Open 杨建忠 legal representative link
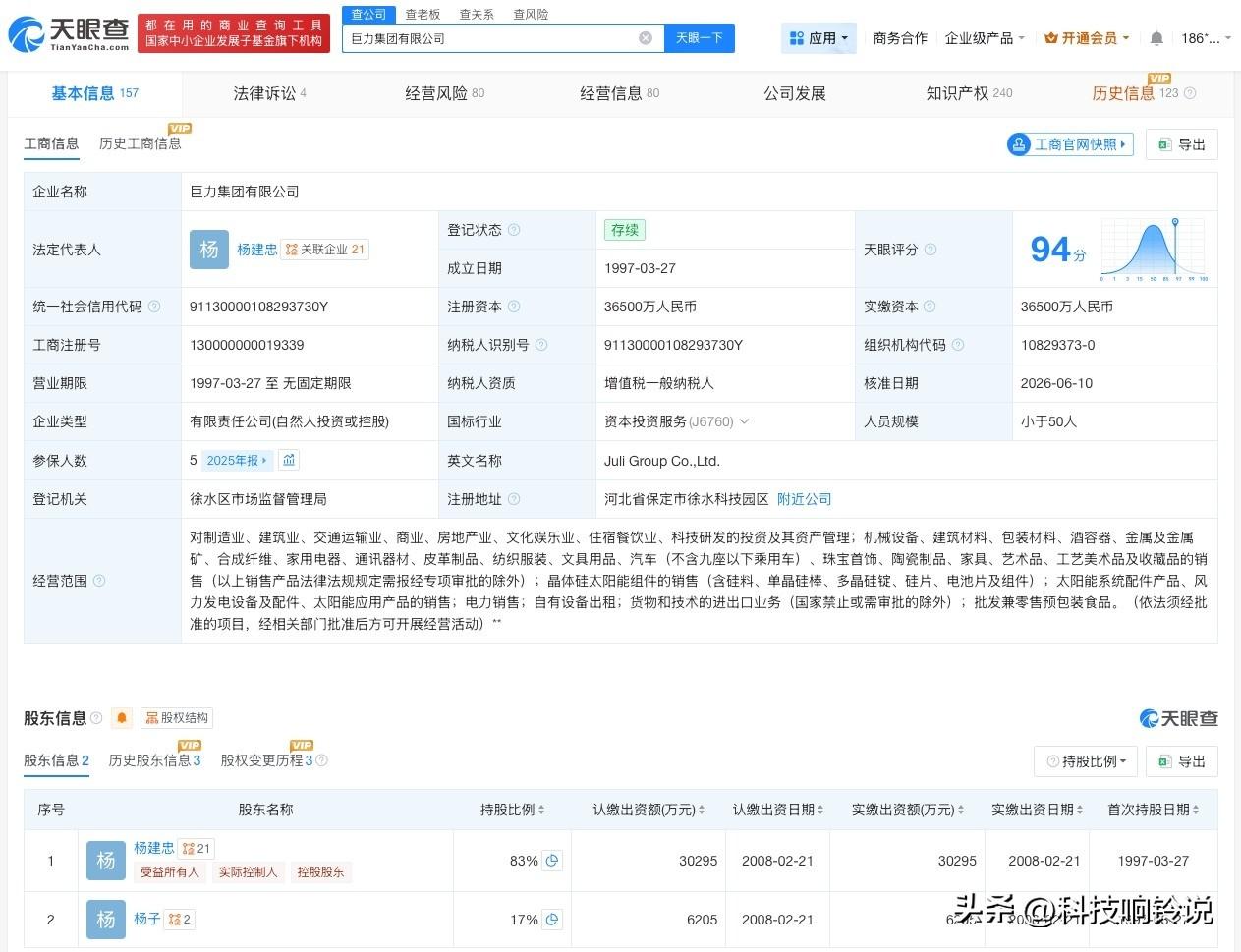 (x=256, y=250)
